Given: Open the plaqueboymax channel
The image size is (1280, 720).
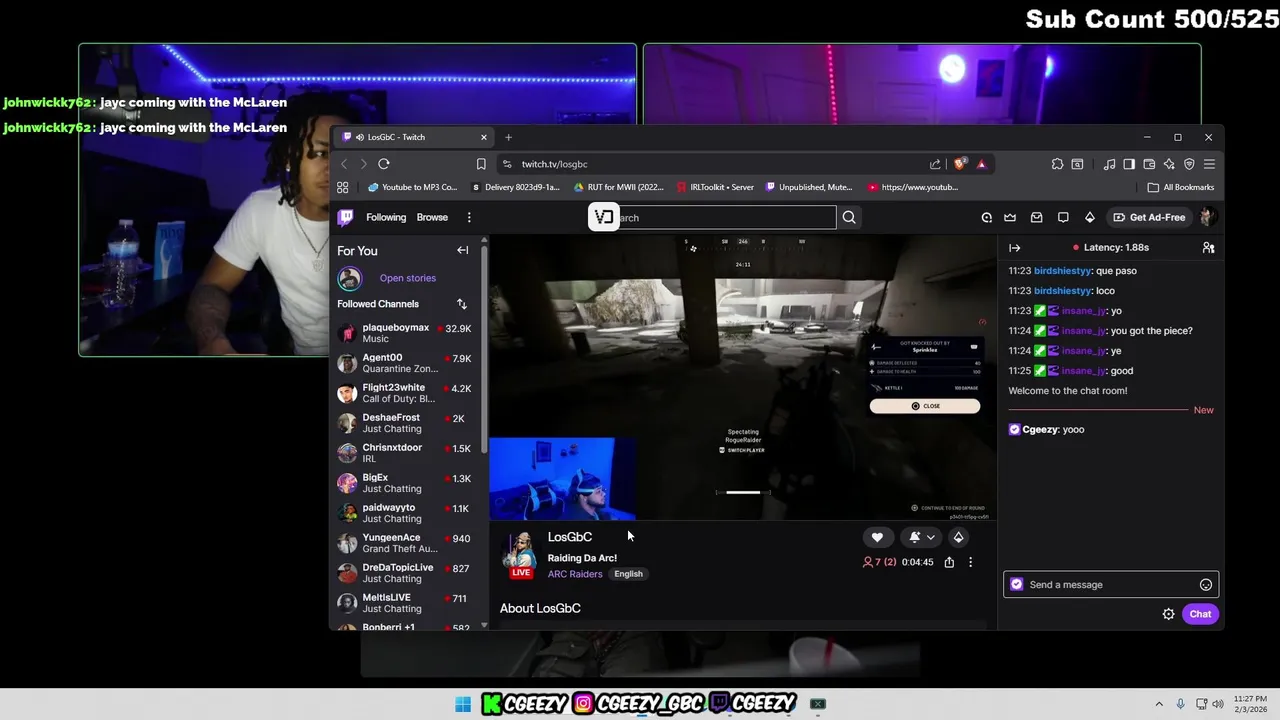Looking at the screenshot, I should (x=405, y=333).
